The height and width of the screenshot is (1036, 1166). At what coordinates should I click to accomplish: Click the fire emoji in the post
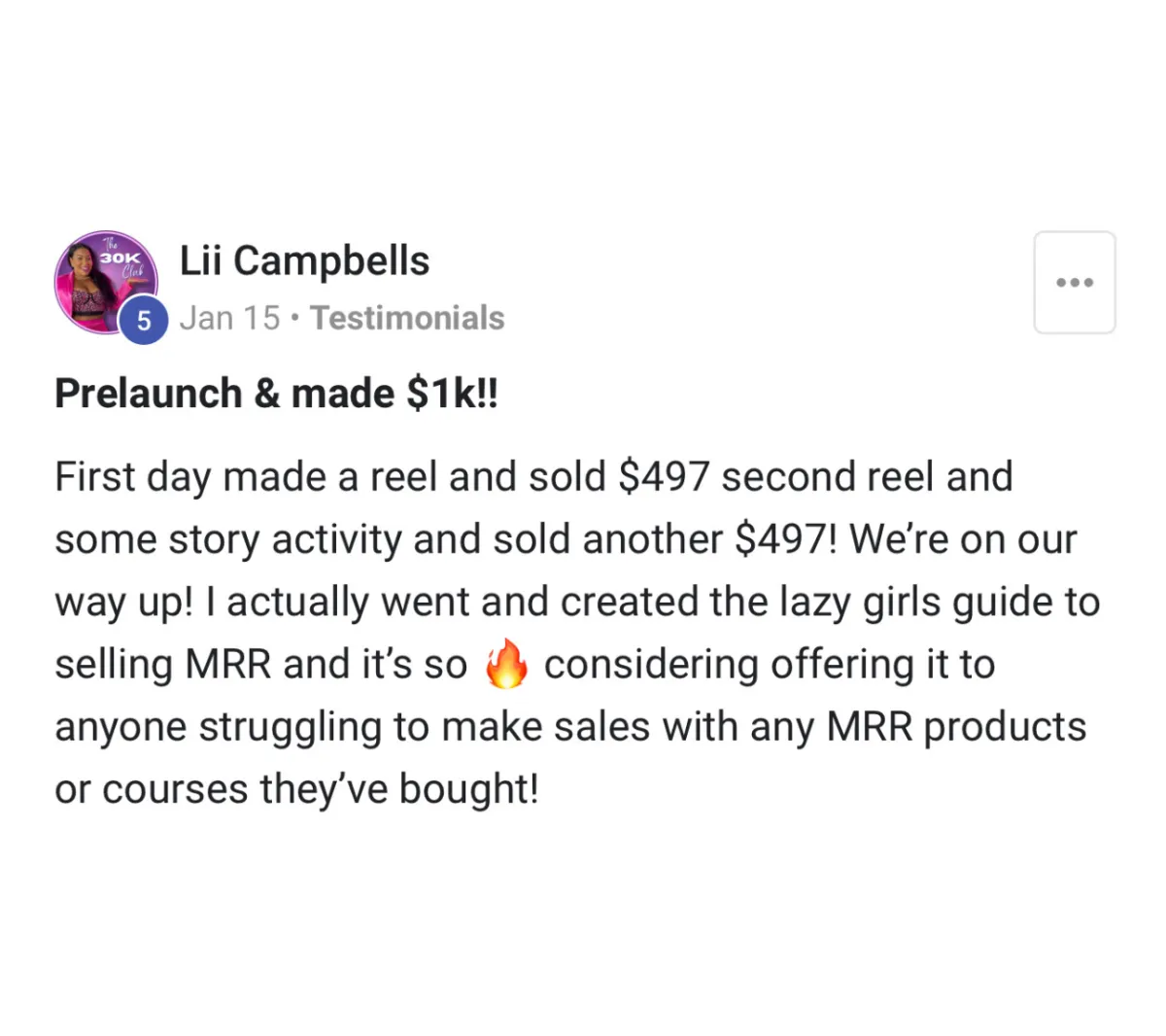[x=505, y=664]
